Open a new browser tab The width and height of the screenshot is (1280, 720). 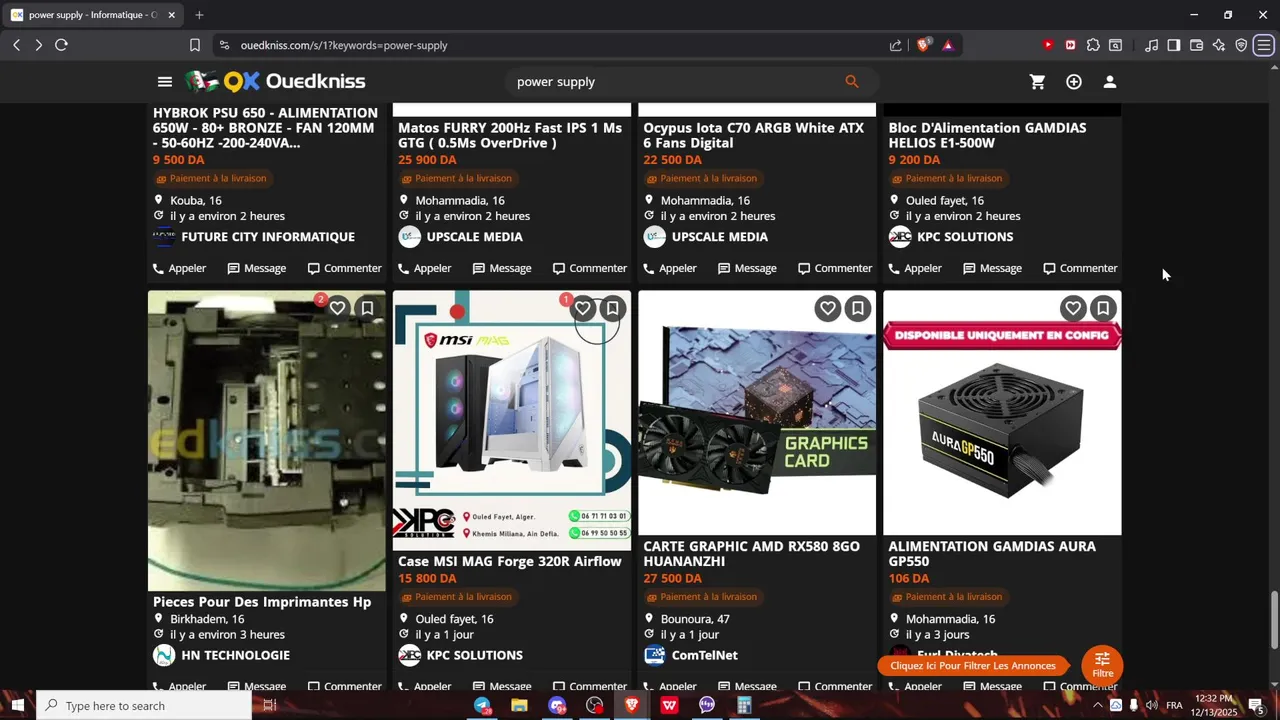click(x=199, y=15)
